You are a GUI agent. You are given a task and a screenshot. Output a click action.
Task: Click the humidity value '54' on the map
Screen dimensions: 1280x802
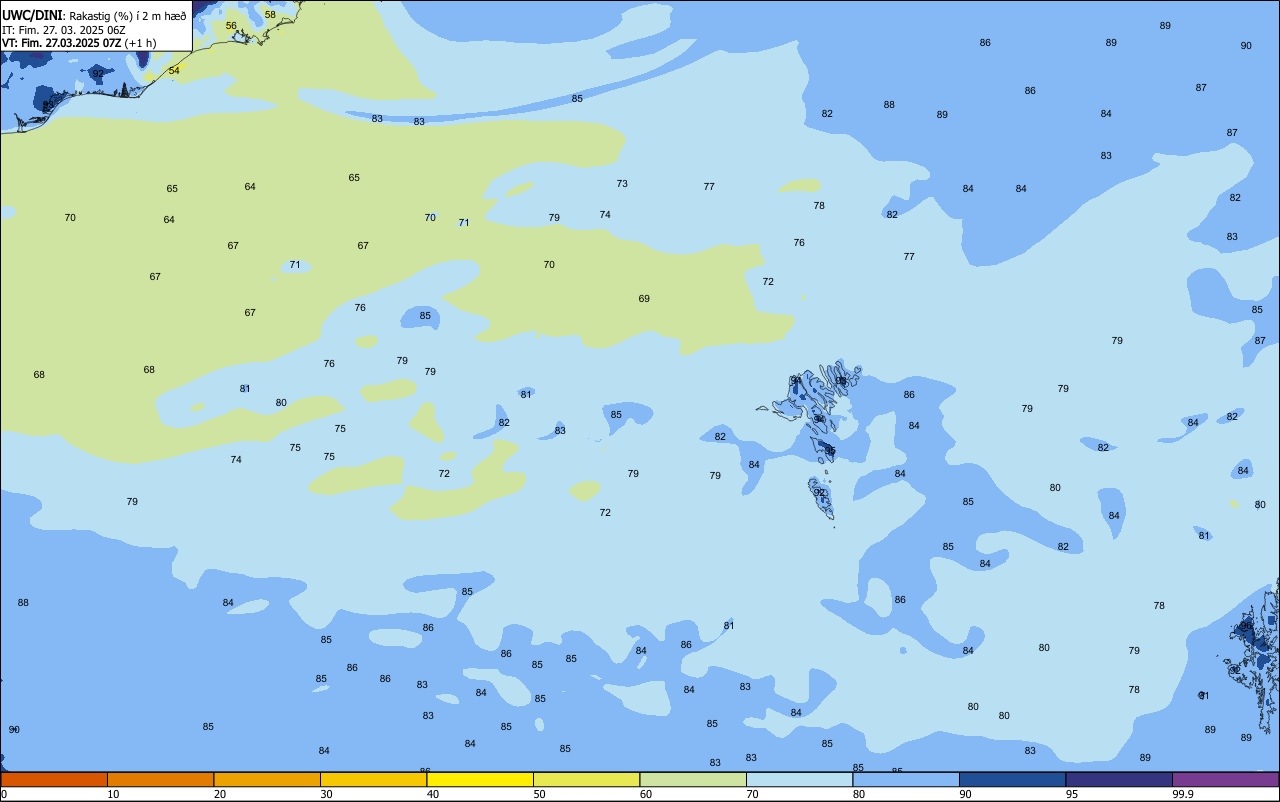(x=174, y=71)
